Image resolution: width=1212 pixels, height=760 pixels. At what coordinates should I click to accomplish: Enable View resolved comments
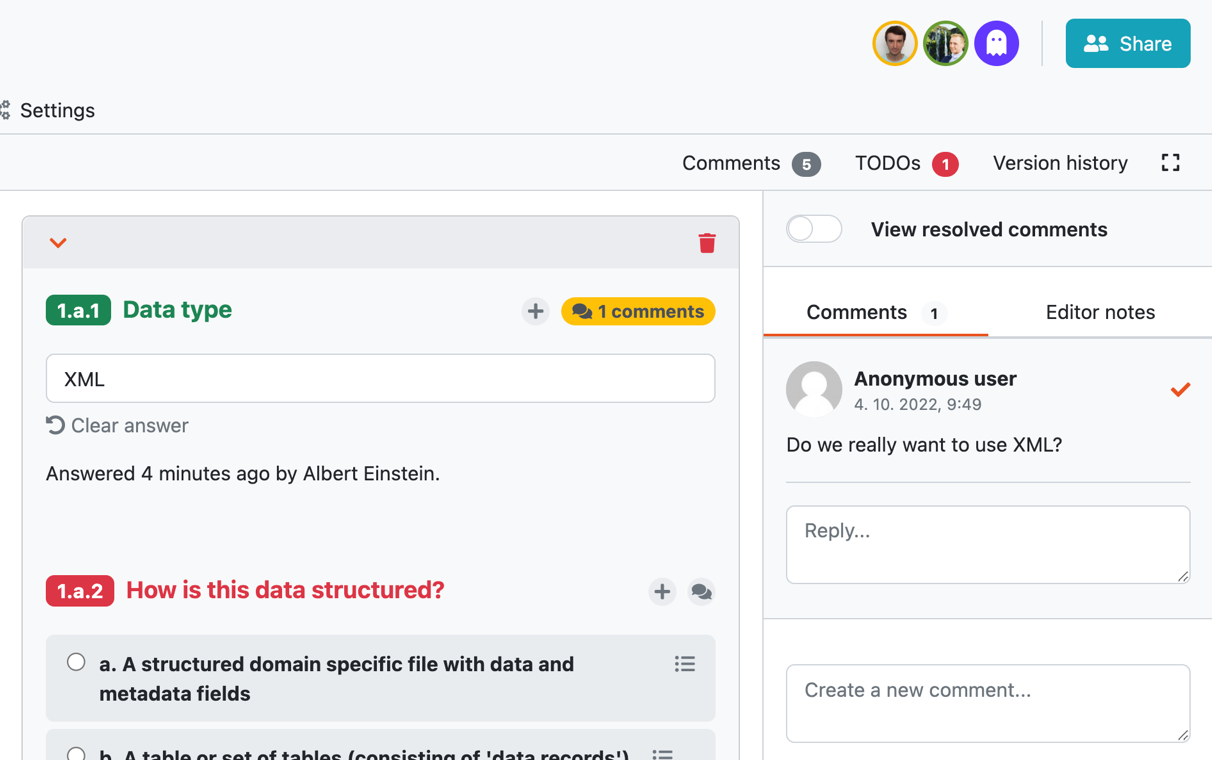(814, 229)
